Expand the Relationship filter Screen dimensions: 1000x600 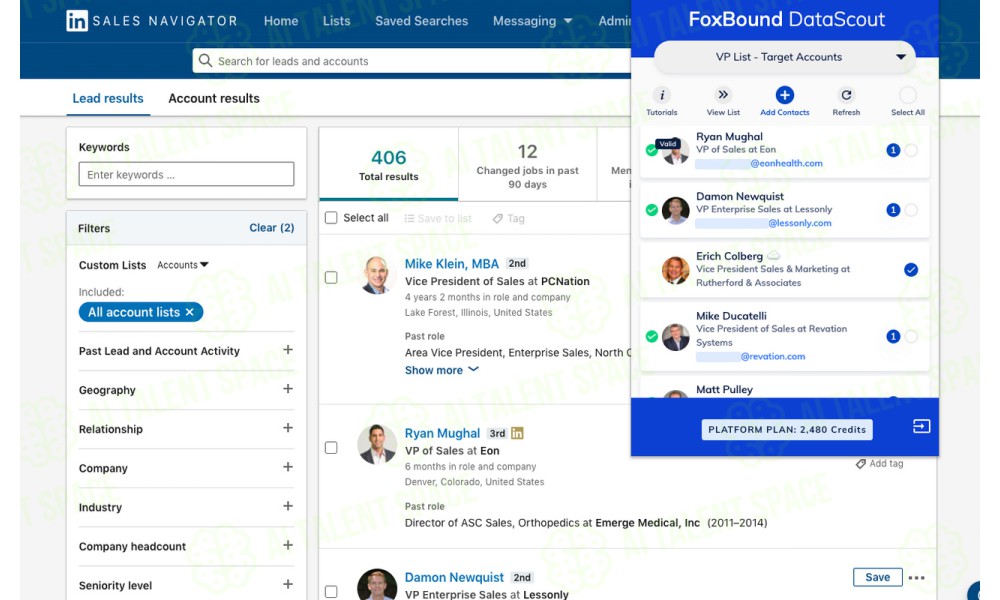tap(288, 428)
